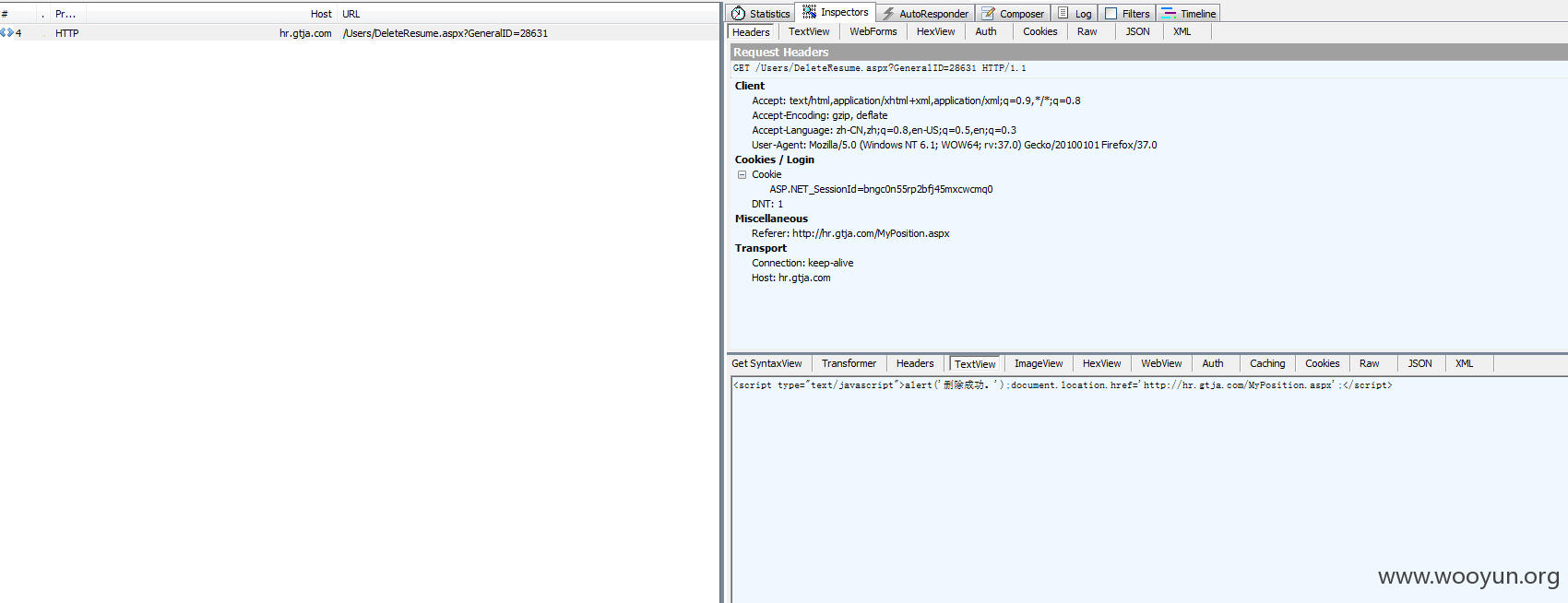Select the ASP.NET_SessionId cookie value
1568x603 pixels.
click(x=881, y=189)
